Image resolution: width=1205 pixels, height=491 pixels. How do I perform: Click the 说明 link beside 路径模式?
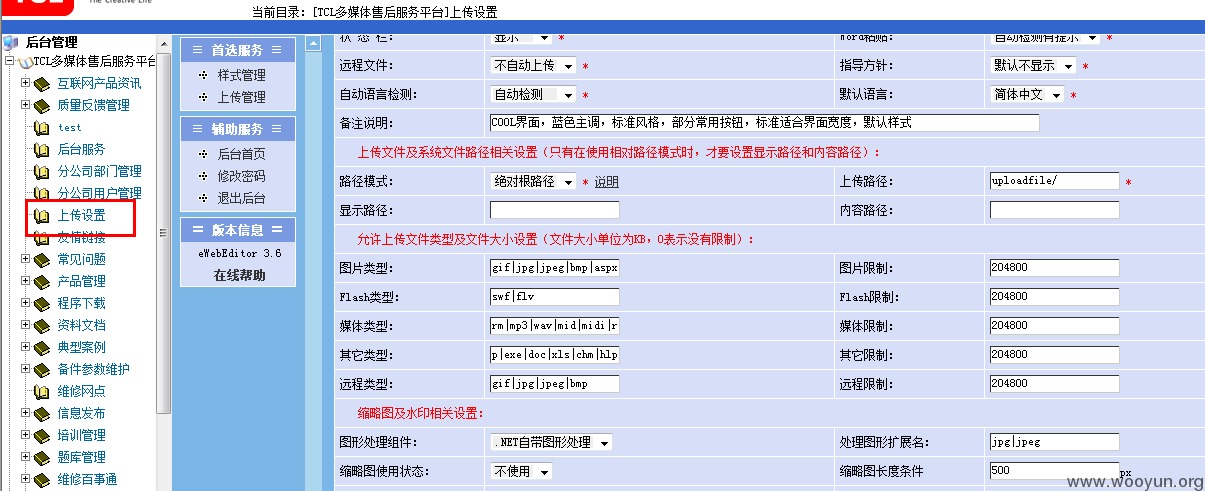[x=607, y=182]
